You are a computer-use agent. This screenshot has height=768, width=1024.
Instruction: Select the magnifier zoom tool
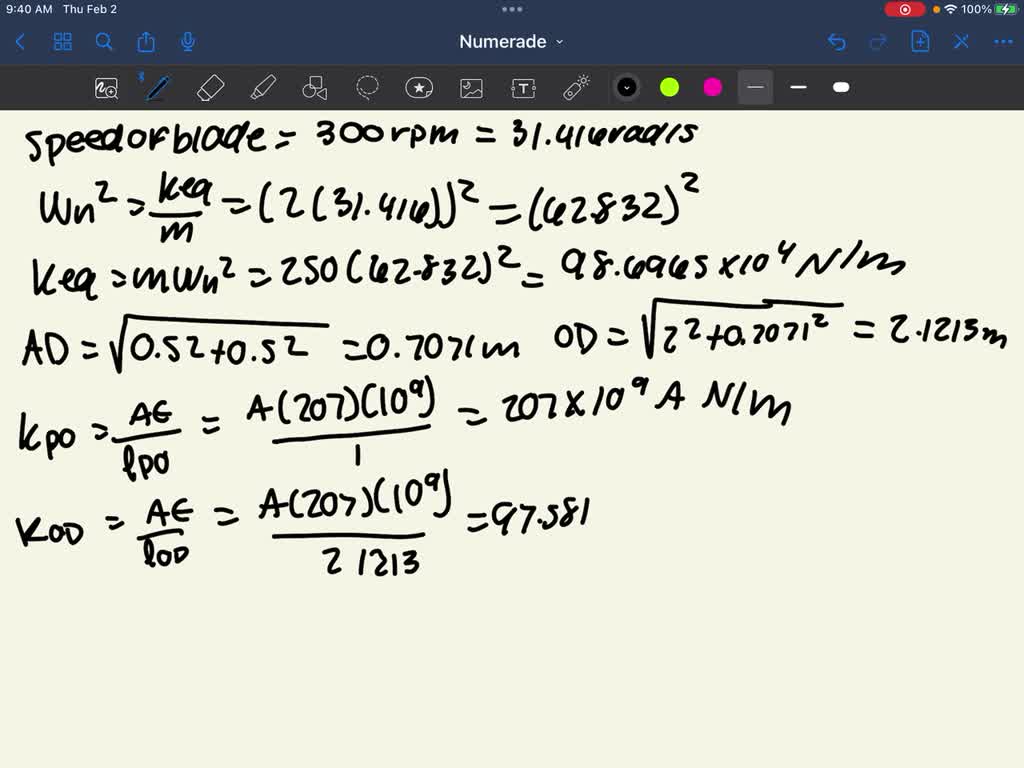[x=105, y=88]
